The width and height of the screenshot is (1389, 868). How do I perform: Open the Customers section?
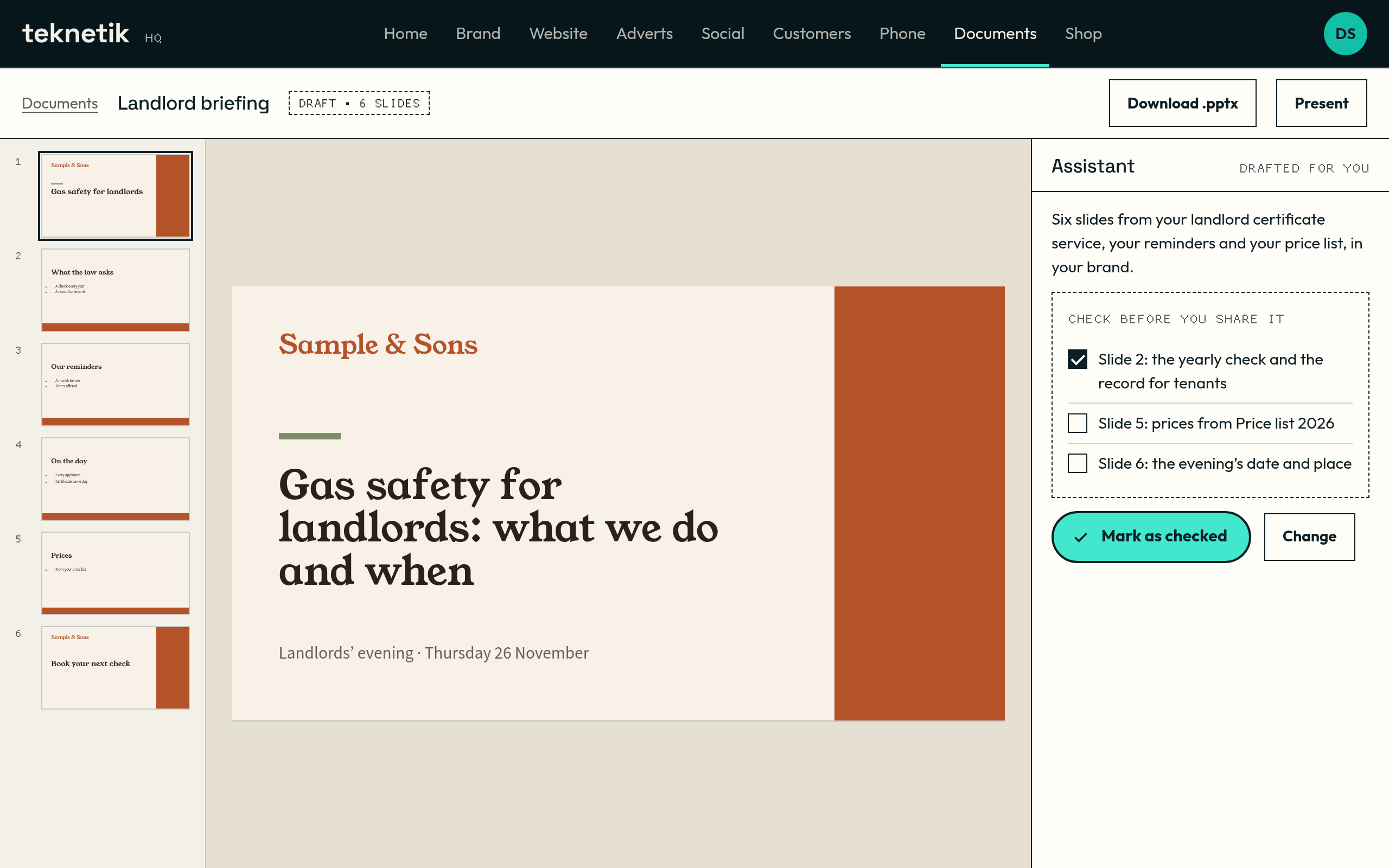812,34
